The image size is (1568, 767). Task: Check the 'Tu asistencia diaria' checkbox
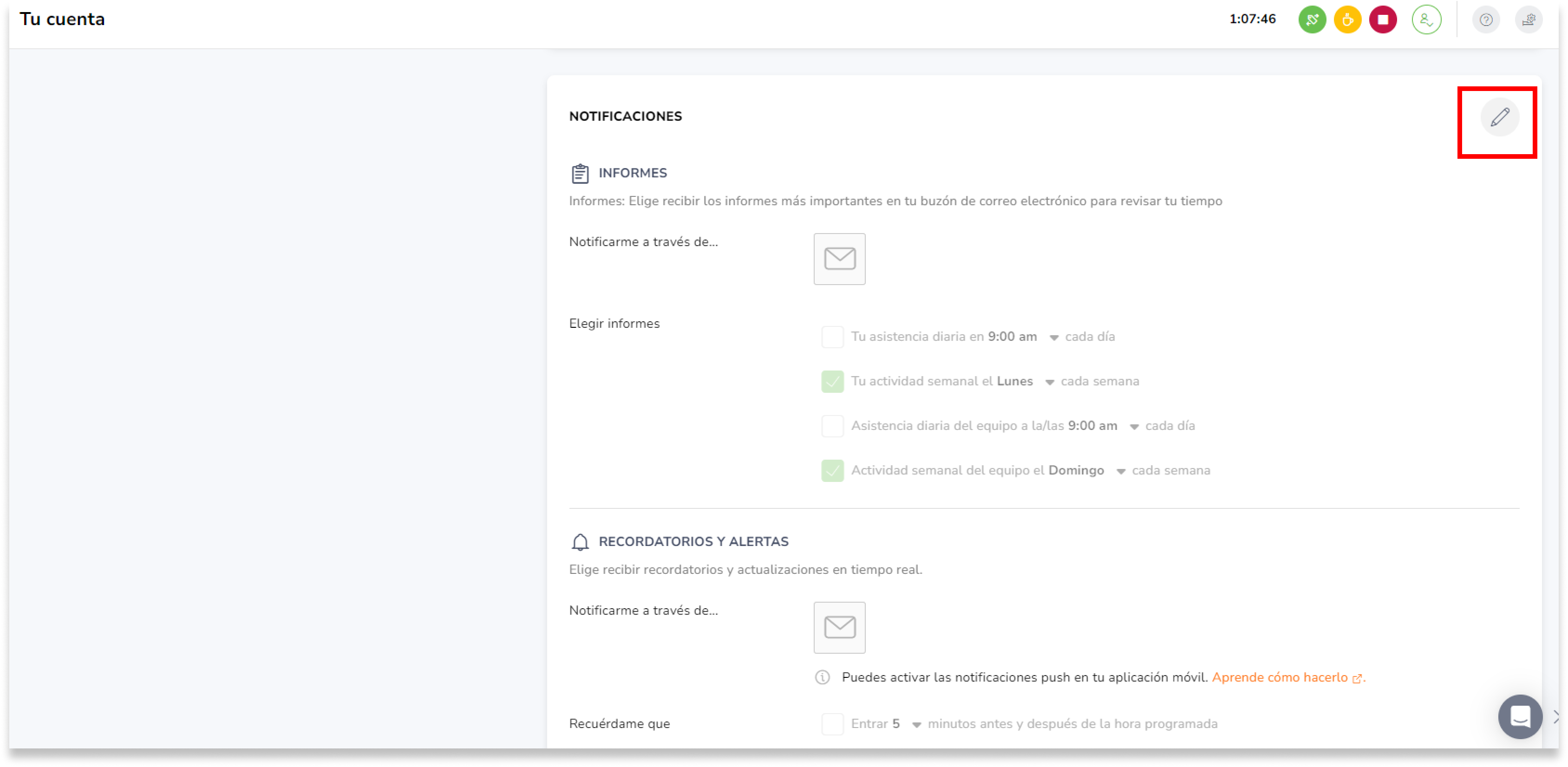(x=832, y=336)
